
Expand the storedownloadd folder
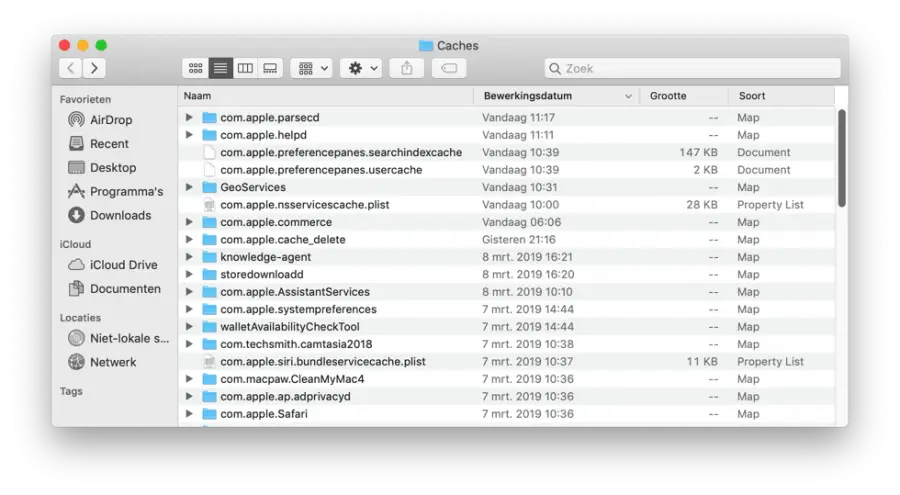pos(189,274)
